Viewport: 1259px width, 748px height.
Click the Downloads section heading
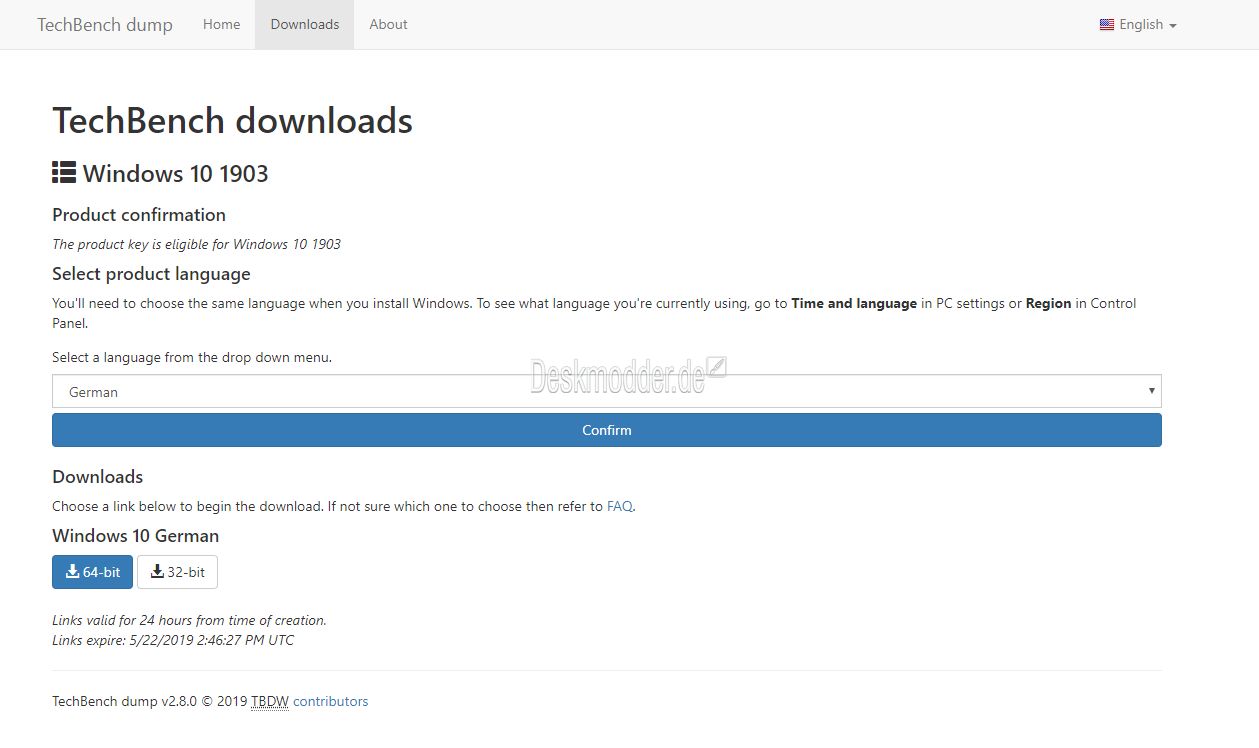[x=98, y=477]
